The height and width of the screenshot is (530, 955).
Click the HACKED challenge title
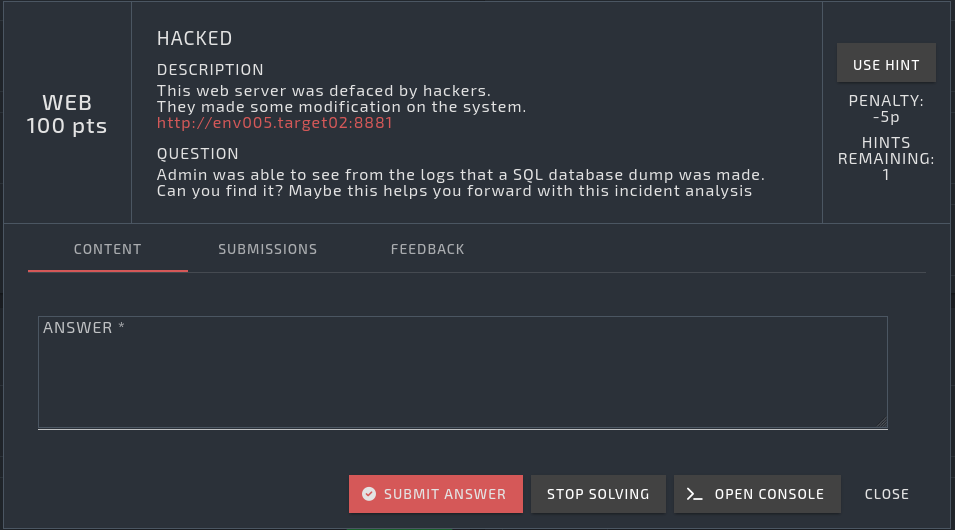194,39
